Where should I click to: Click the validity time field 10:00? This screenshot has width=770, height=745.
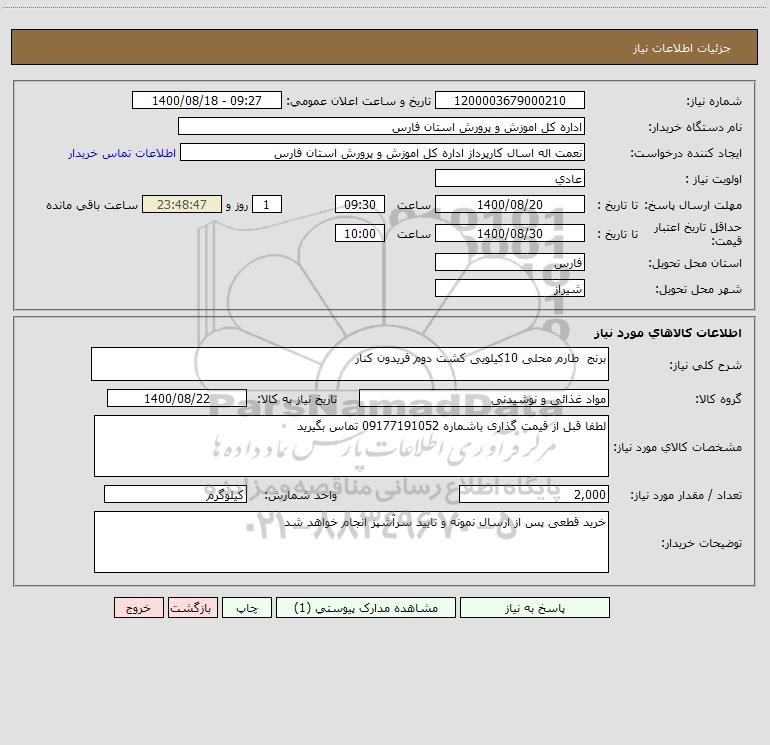(359, 233)
